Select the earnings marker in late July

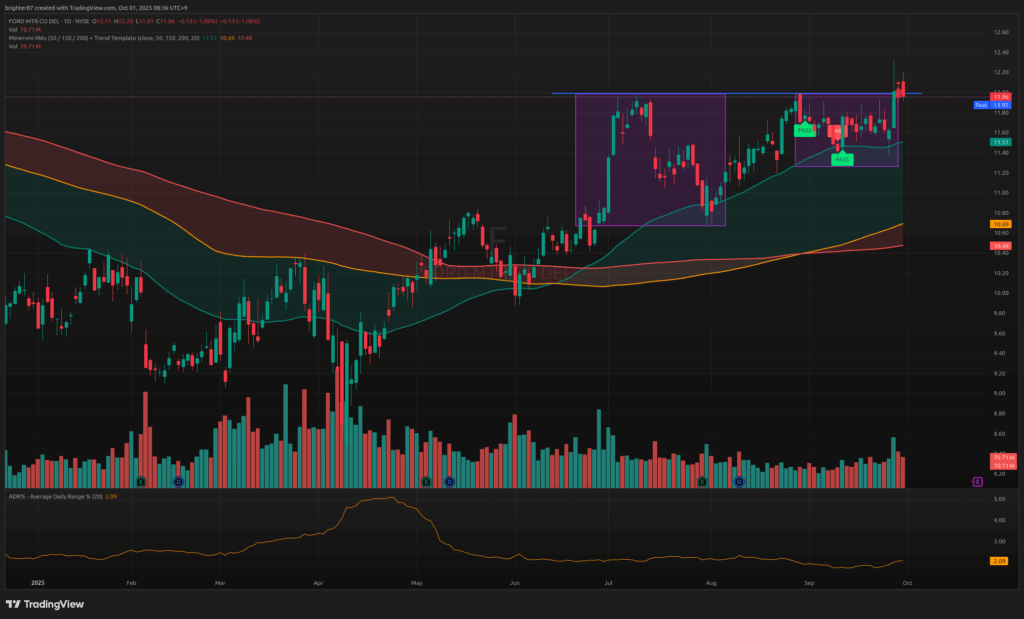pyautogui.click(x=702, y=481)
